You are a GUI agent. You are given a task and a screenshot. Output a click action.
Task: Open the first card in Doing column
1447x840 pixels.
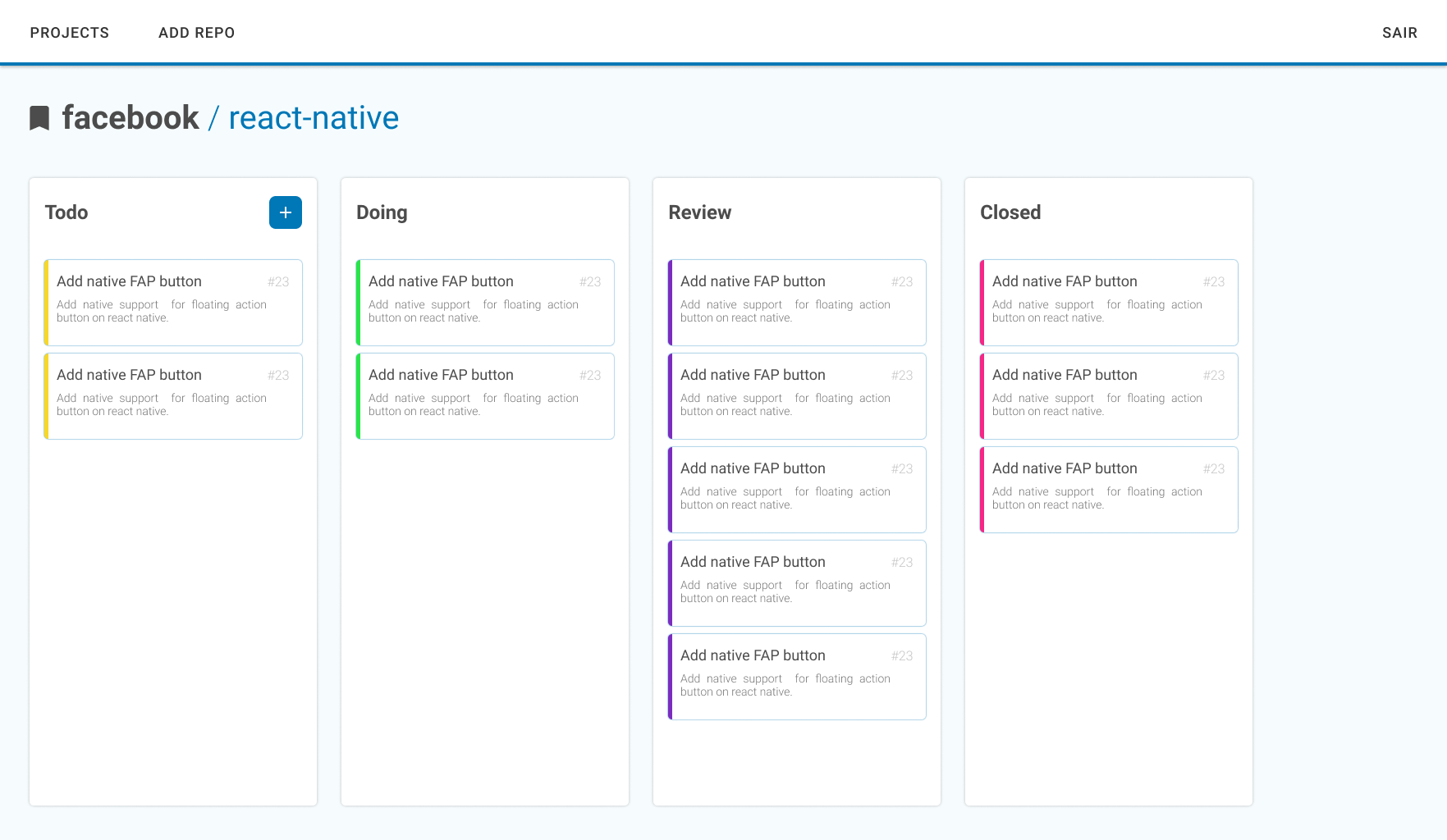click(x=485, y=303)
